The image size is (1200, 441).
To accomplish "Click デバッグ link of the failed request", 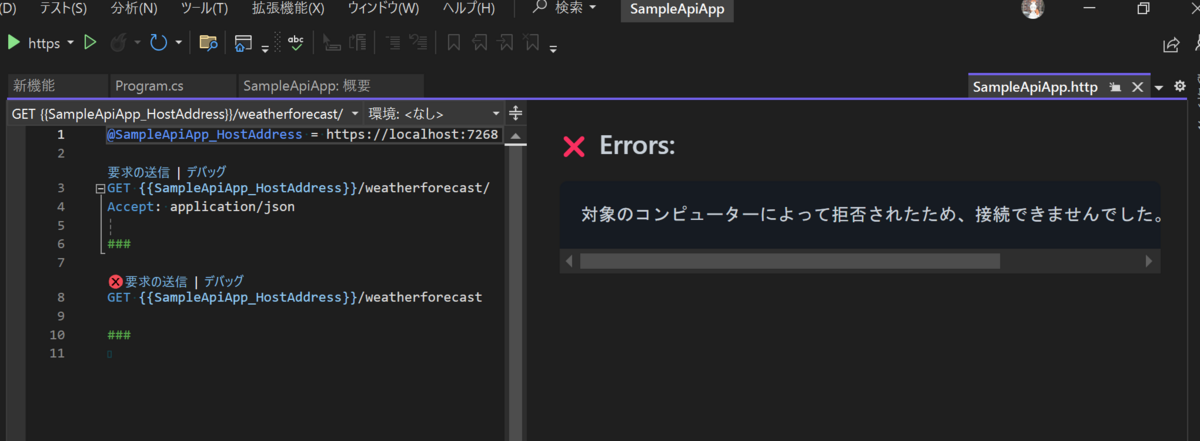I will click(x=224, y=282).
